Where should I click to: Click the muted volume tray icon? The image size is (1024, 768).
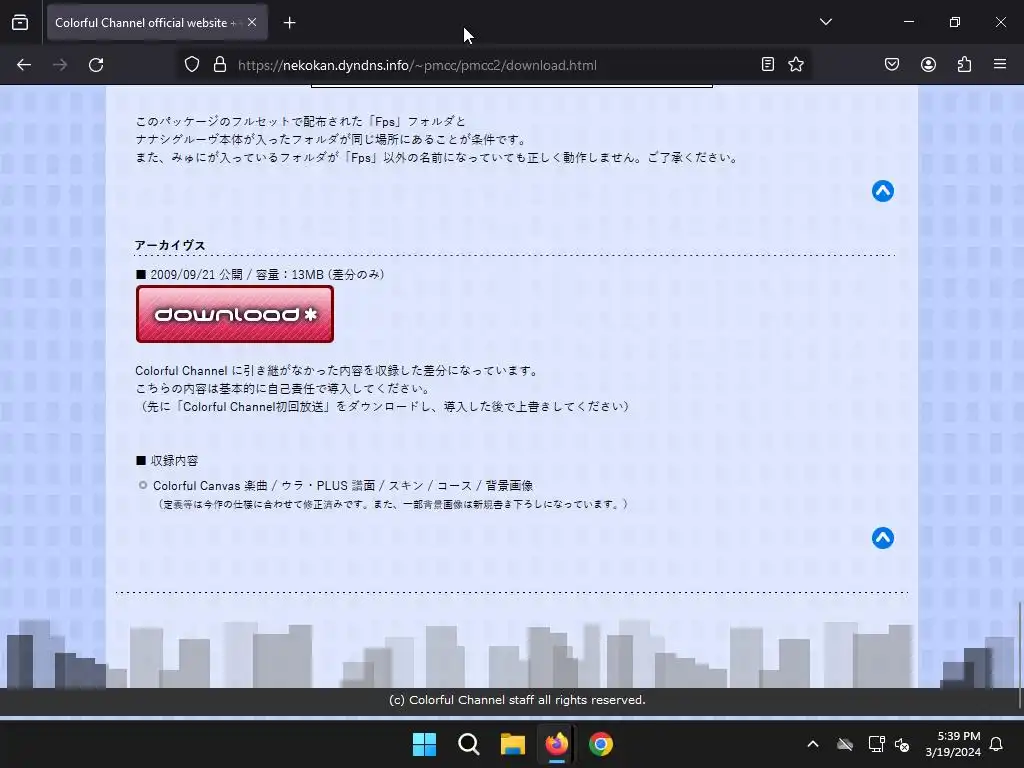[902, 744]
